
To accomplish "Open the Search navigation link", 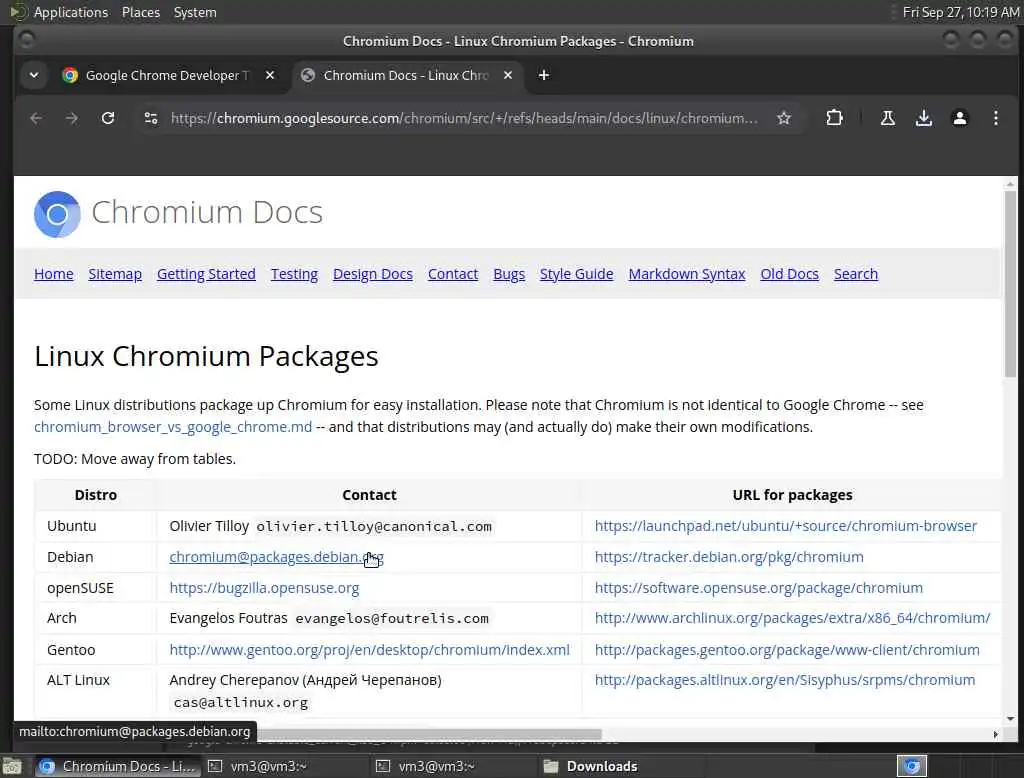I will point(856,274).
